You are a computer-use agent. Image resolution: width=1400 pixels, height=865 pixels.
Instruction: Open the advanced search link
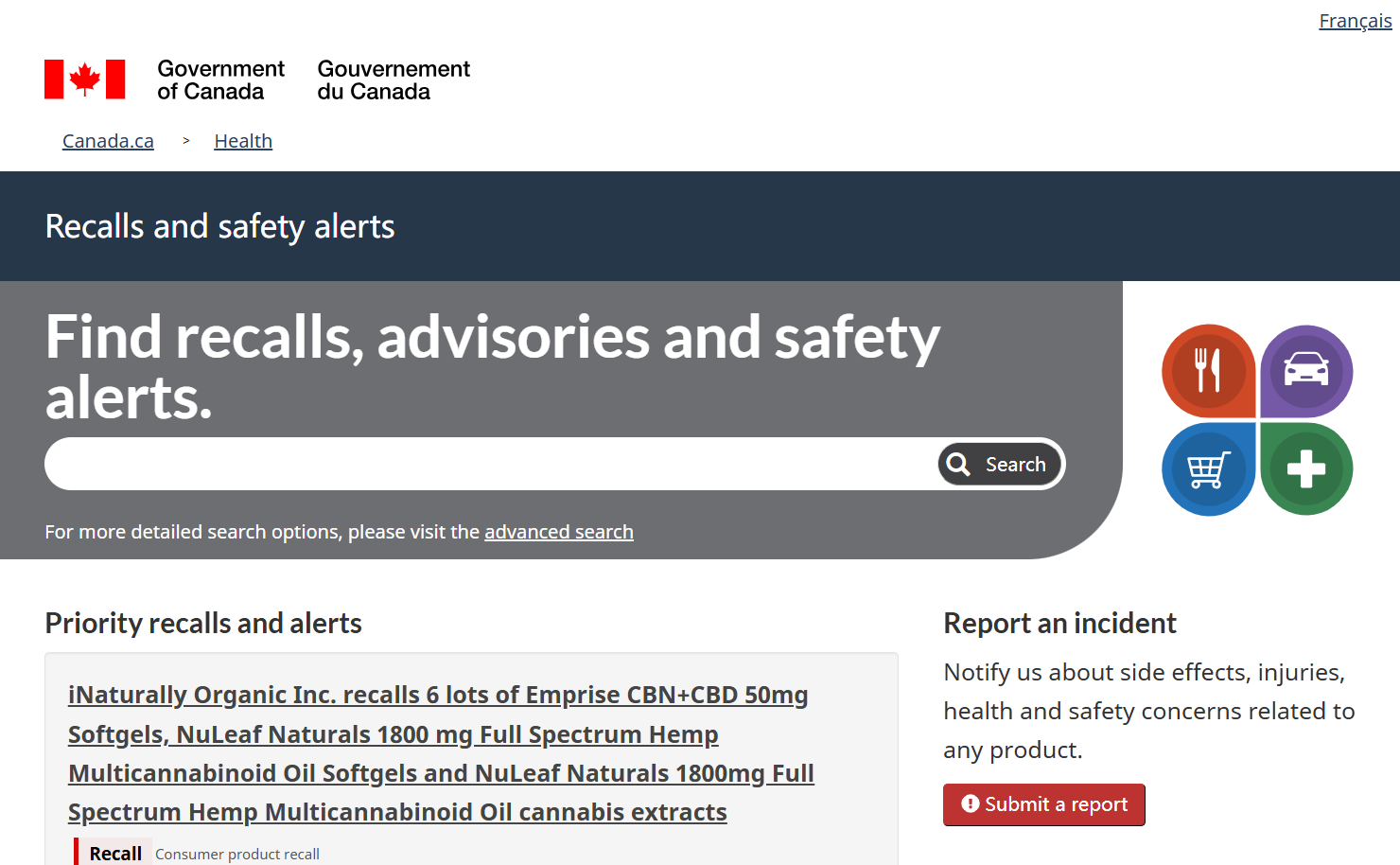click(x=559, y=532)
